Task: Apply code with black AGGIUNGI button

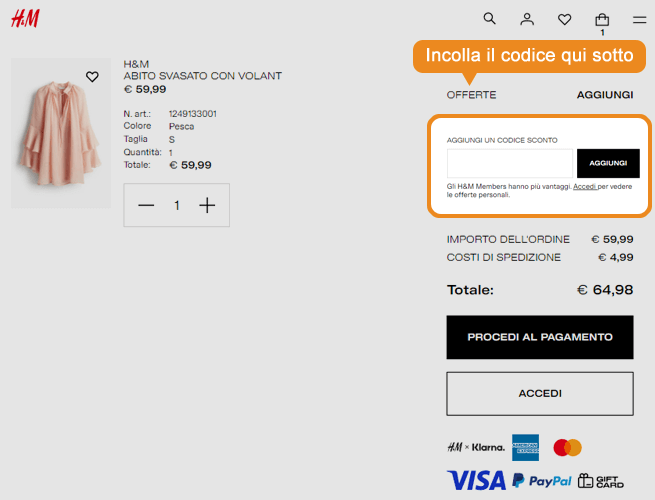Action: (608, 163)
